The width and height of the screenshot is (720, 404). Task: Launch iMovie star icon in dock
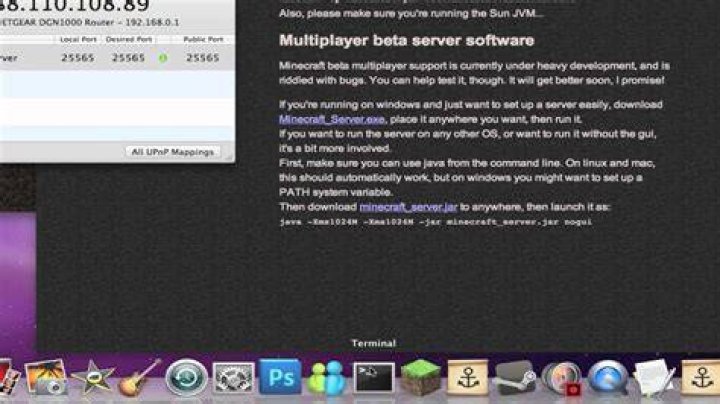[93, 377]
